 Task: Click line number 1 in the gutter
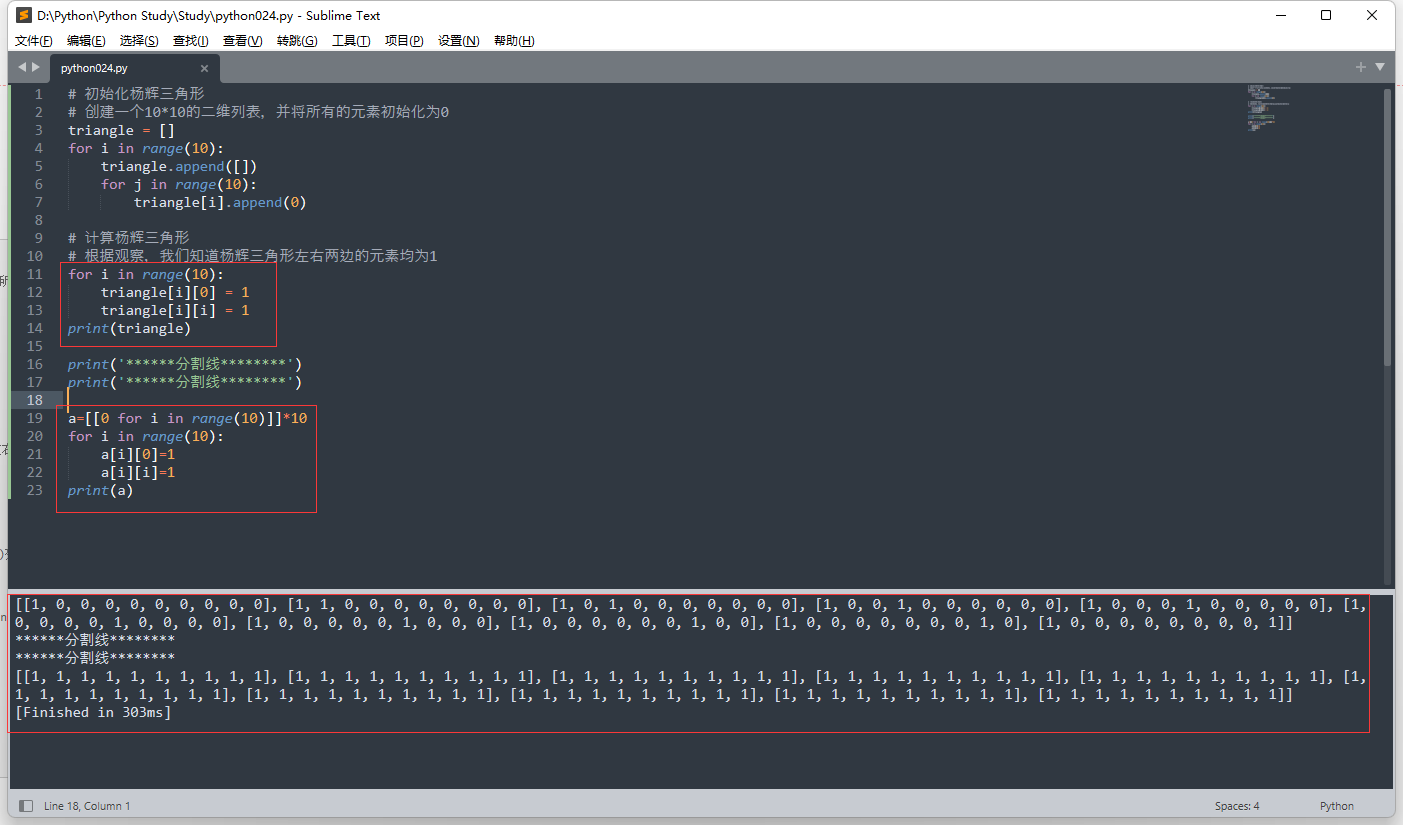[39, 94]
